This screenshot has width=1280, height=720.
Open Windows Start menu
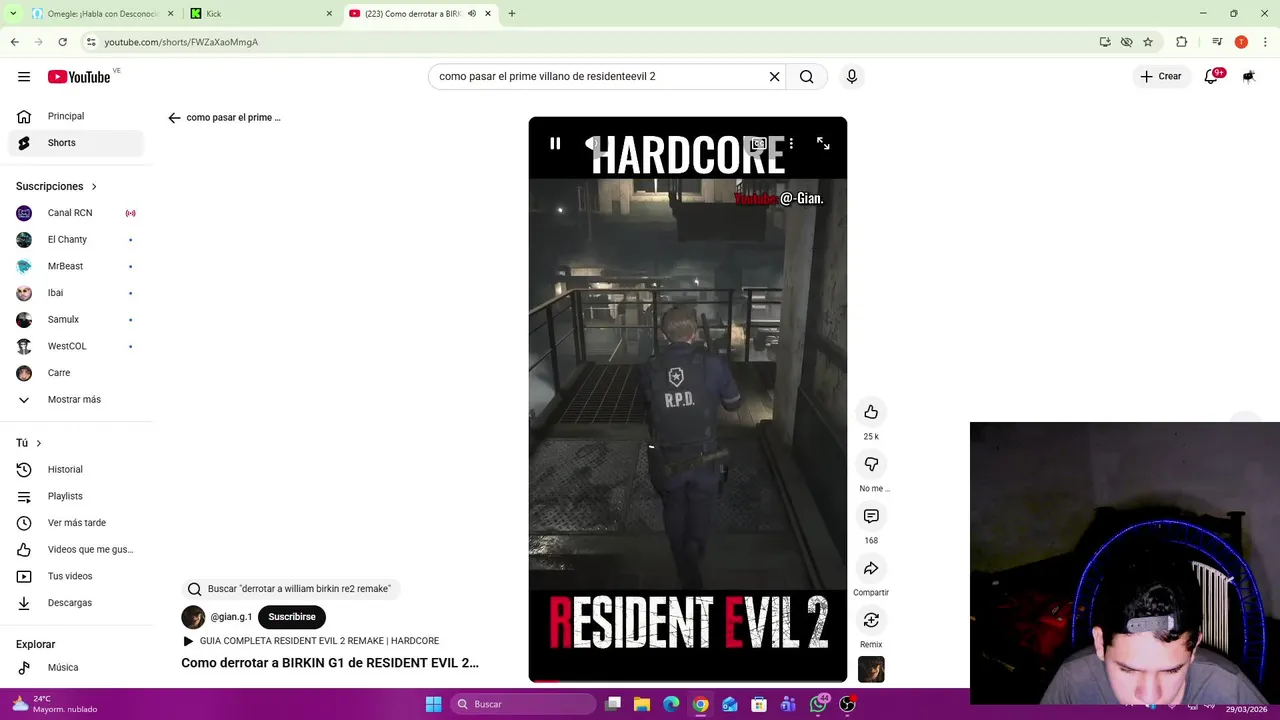[x=433, y=704]
